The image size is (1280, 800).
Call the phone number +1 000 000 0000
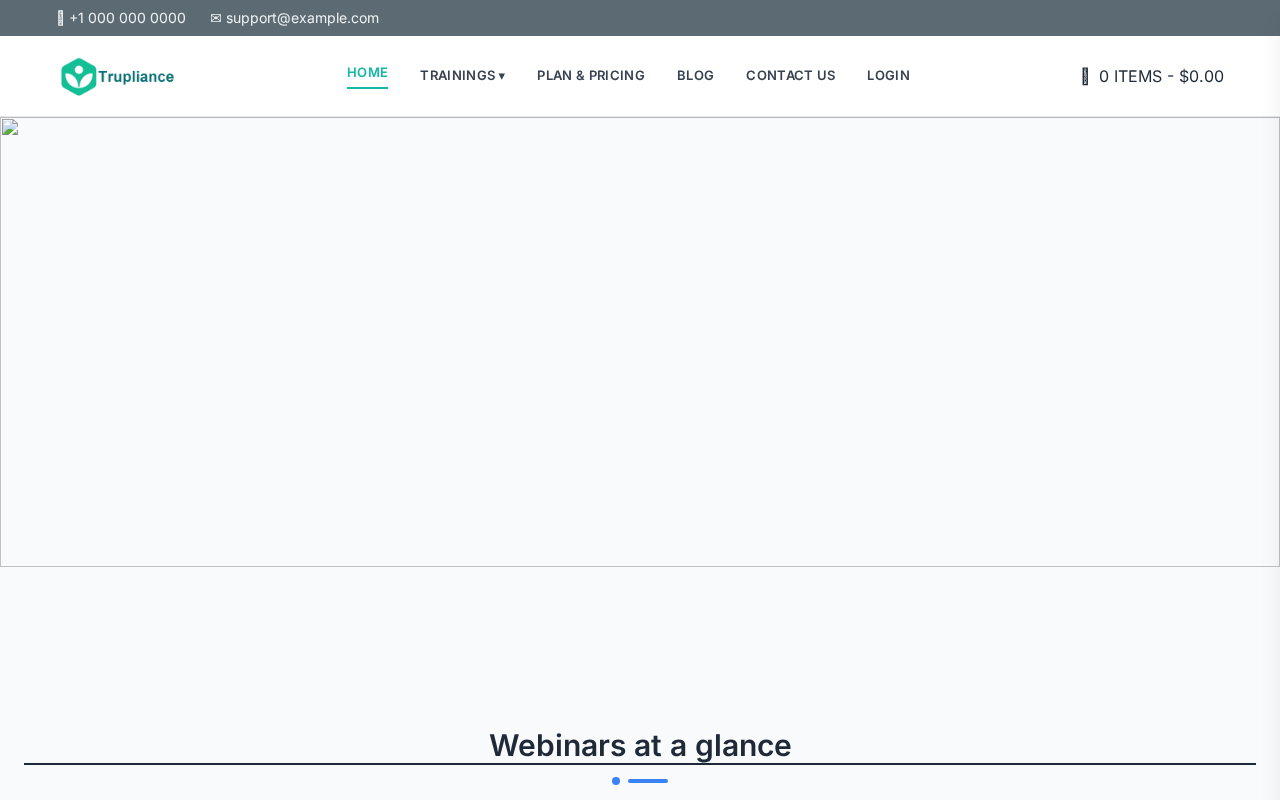[x=127, y=18]
